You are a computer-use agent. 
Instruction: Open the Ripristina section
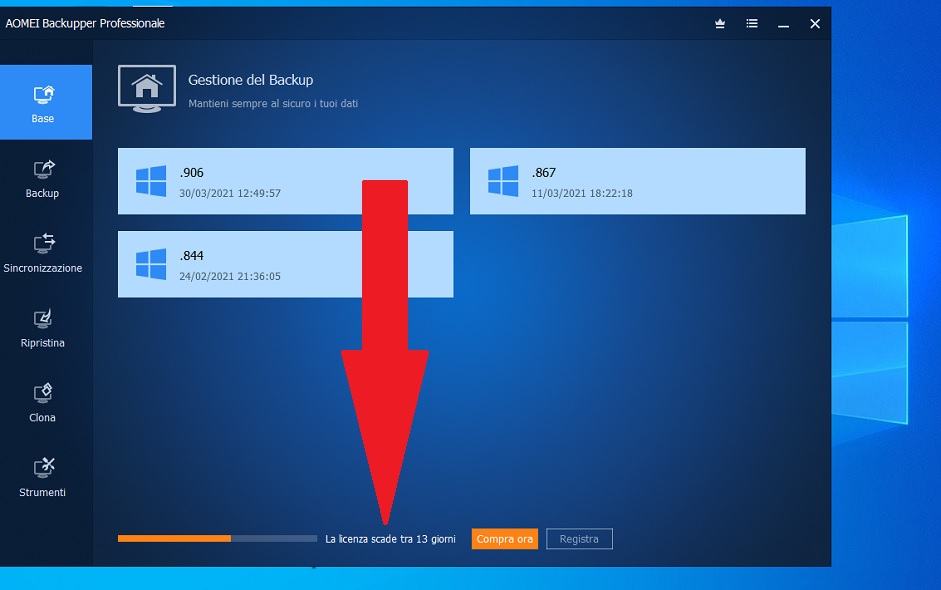[43, 328]
